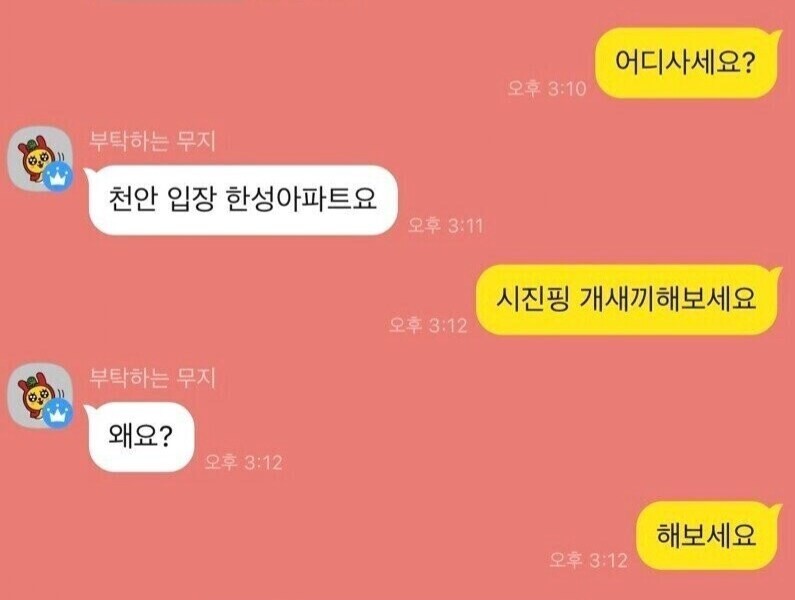
Task: Click the question mark in 어디사세요? bubble
Action: tap(747, 62)
